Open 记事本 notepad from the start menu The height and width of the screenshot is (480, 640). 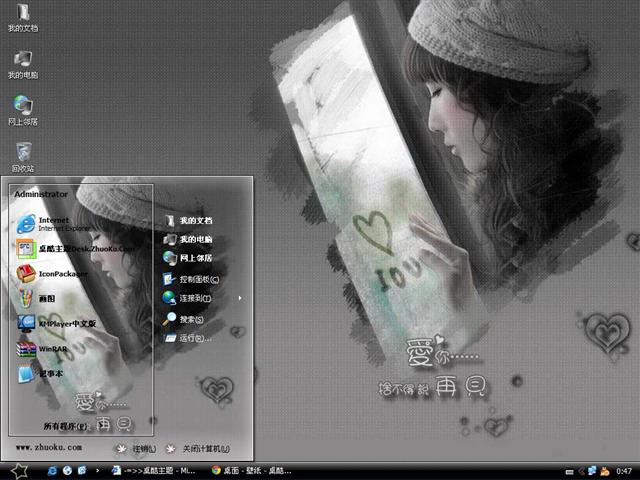(40, 373)
